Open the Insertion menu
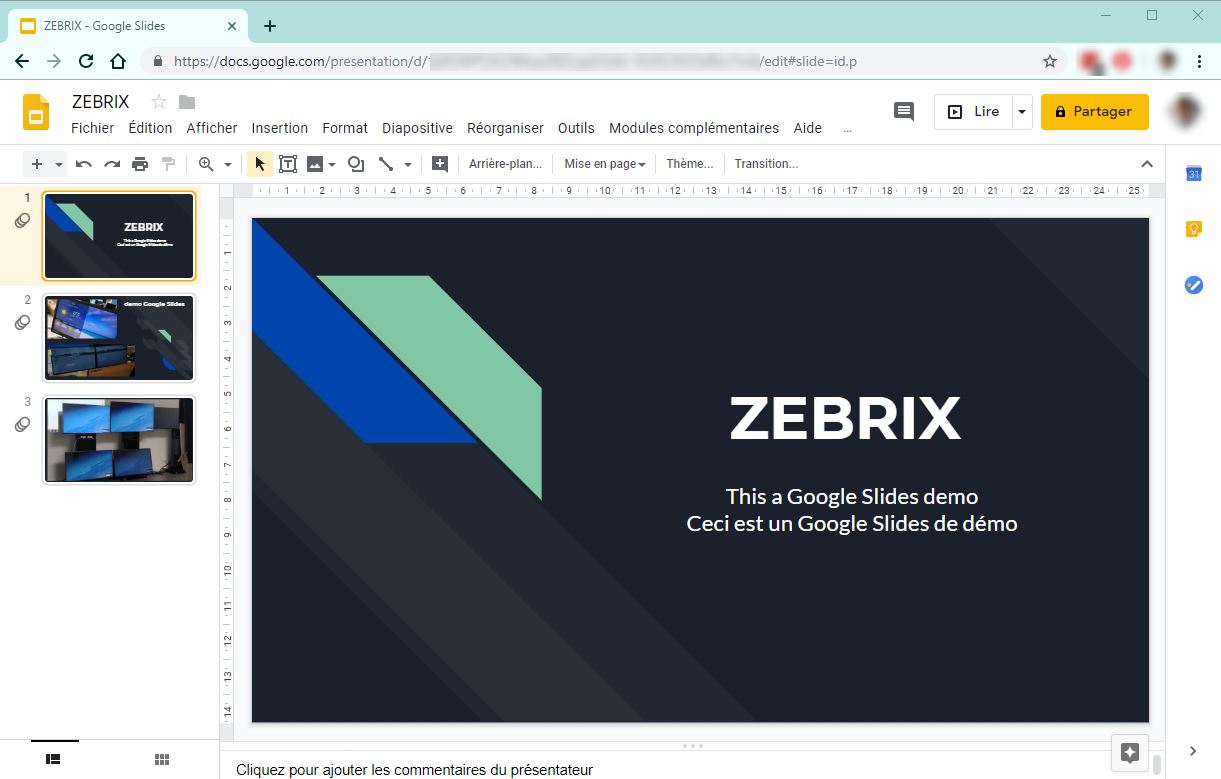The width and height of the screenshot is (1221, 779). pyautogui.click(x=280, y=128)
